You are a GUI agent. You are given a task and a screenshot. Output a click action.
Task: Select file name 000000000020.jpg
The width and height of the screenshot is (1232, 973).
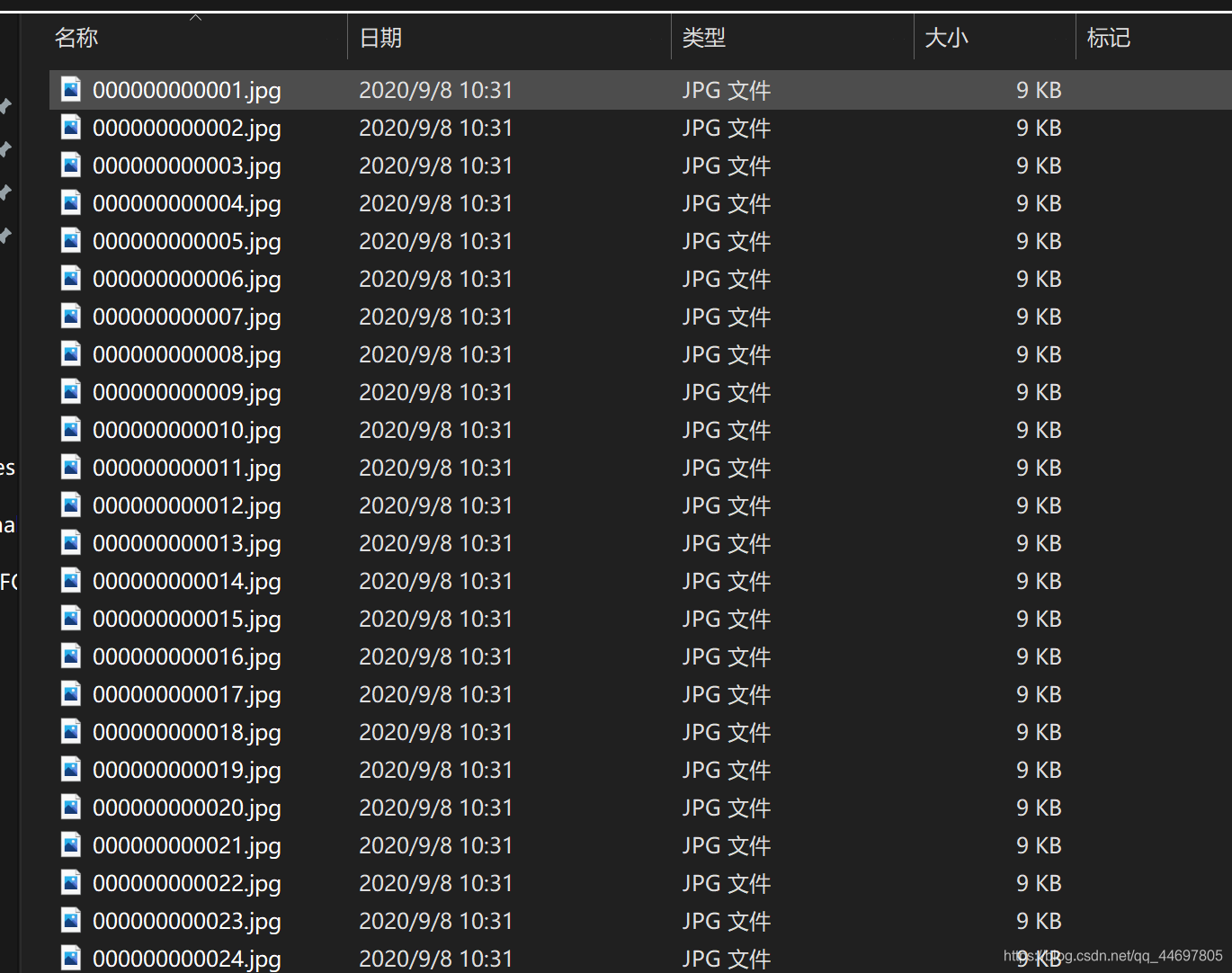[x=187, y=808]
